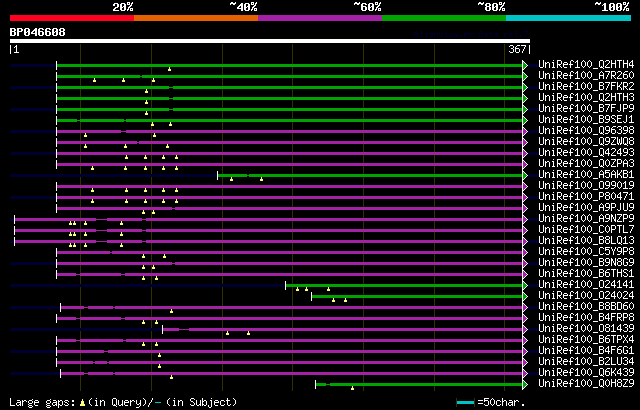Click the purple arrowhead of UniRef100_B8BD60 row
The height and width of the screenshot is (410, 640).
[x=525, y=308]
